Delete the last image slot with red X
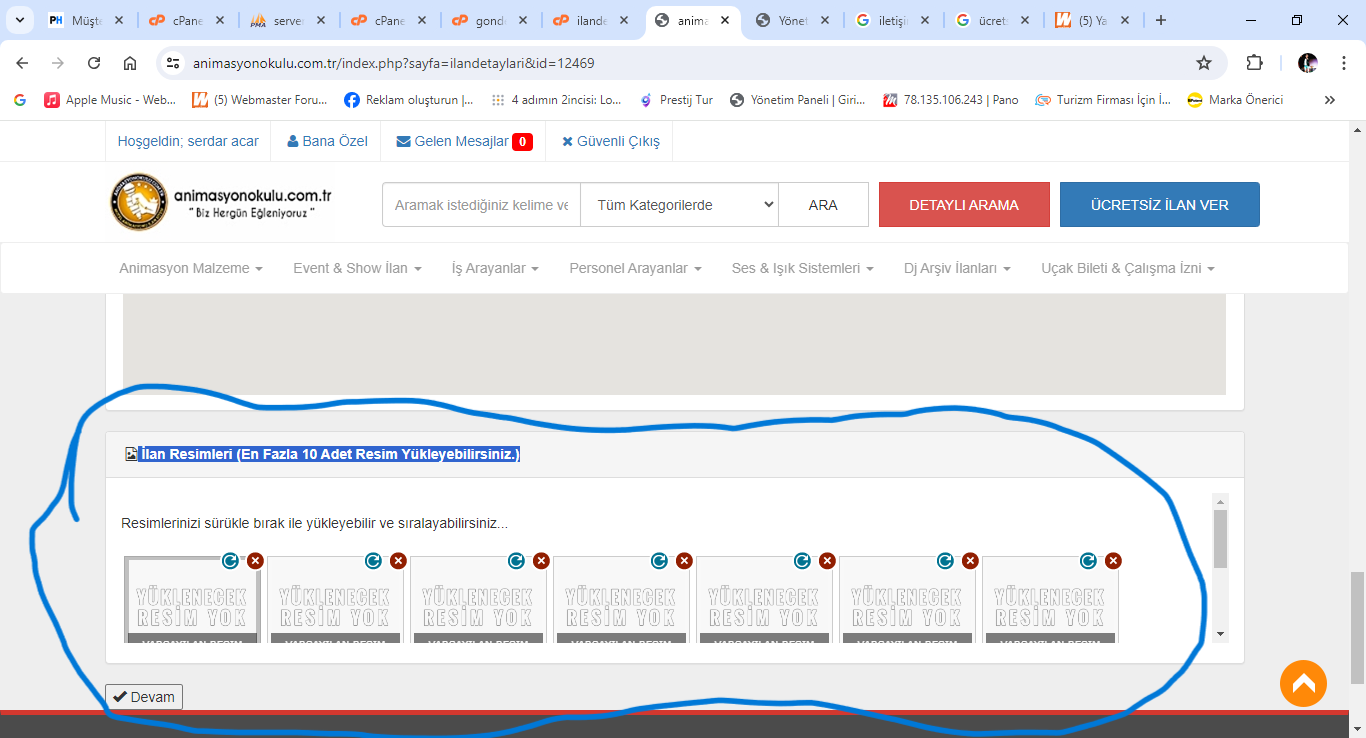This screenshot has width=1366, height=738. point(1113,561)
